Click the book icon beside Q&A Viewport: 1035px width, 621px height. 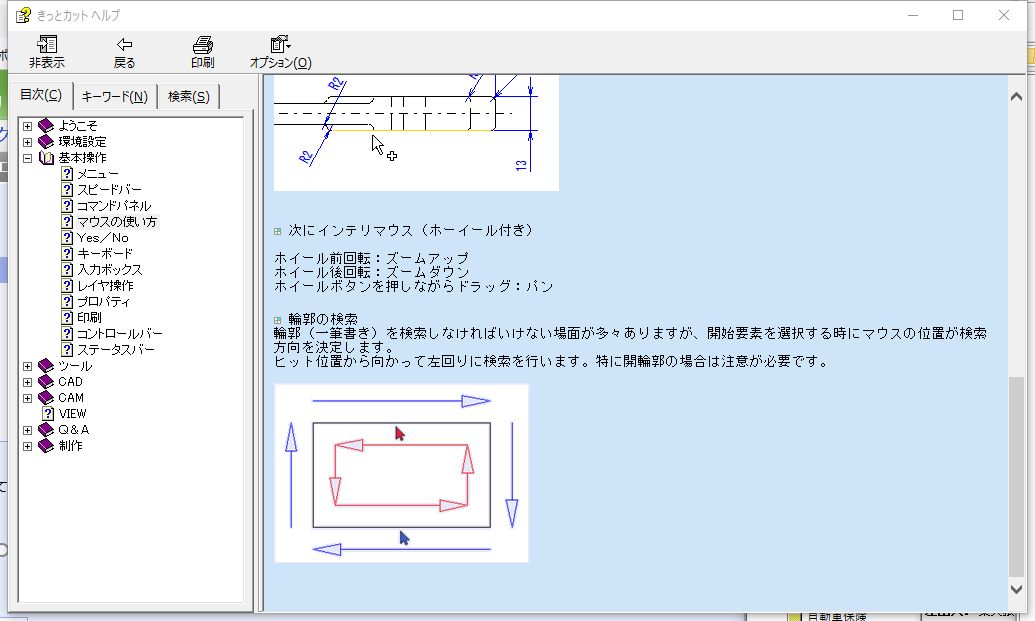pyautogui.click(x=46, y=430)
